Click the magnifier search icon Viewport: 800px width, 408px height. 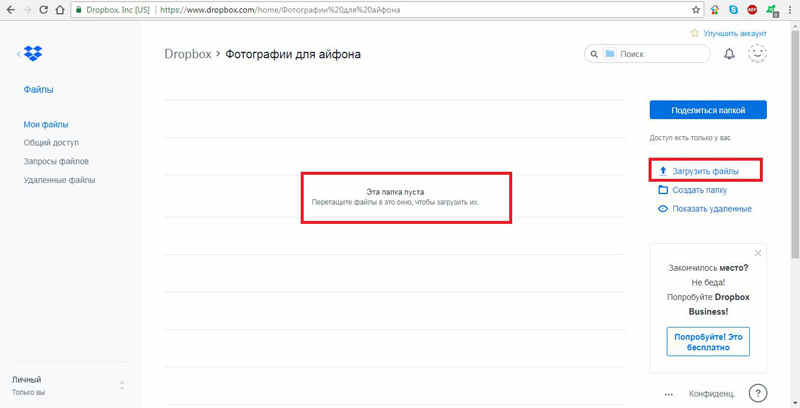[594, 54]
